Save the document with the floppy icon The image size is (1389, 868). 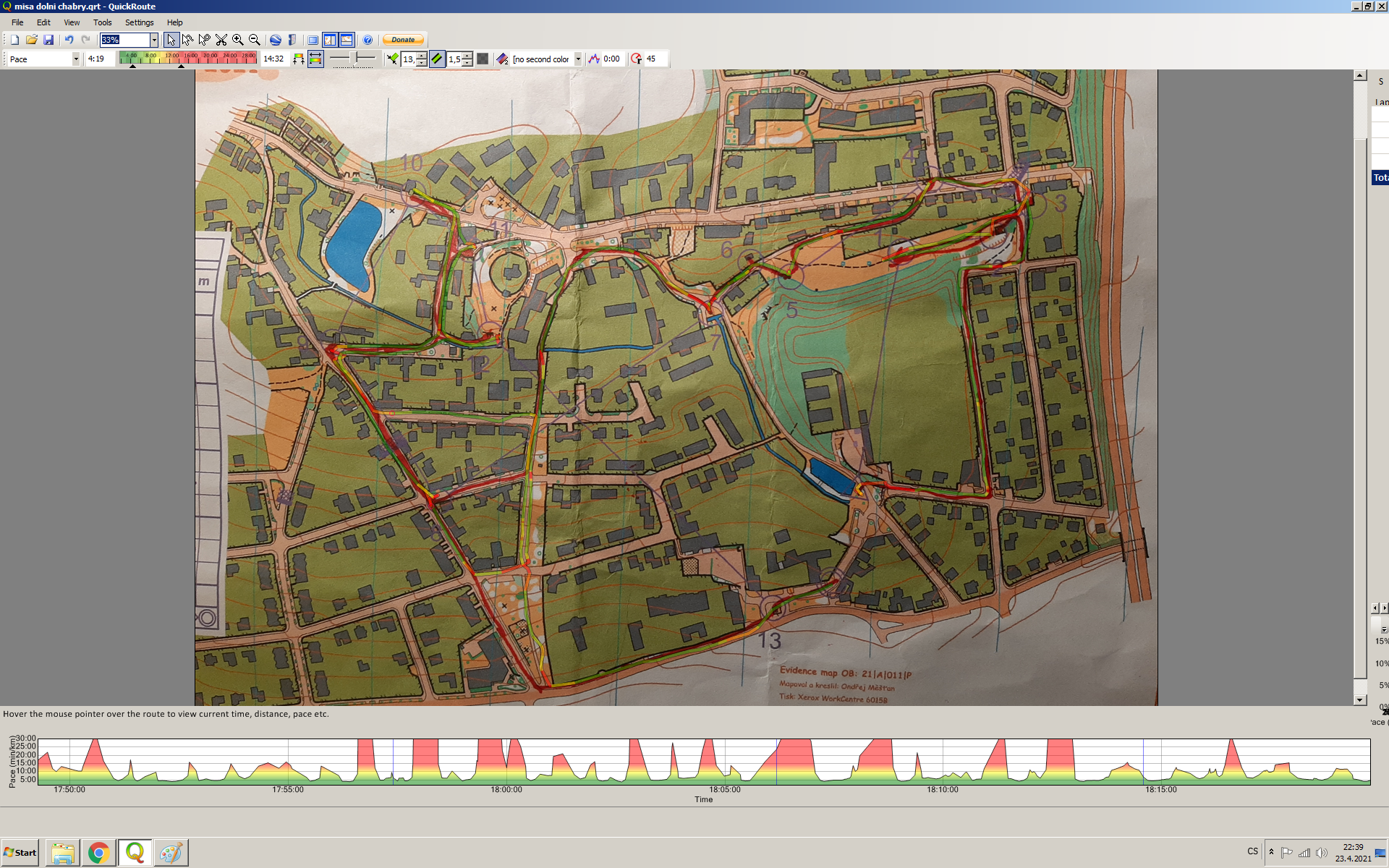48,40
